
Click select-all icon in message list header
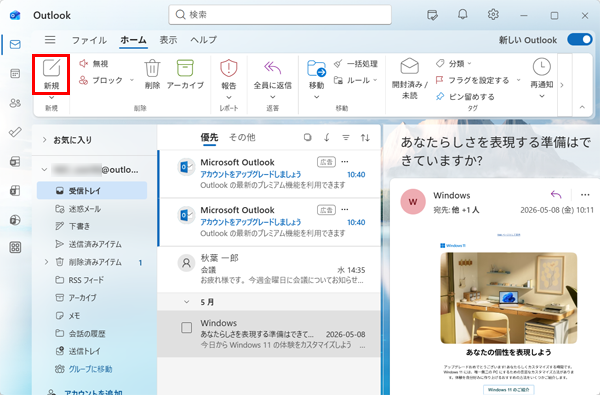[308, 137]
